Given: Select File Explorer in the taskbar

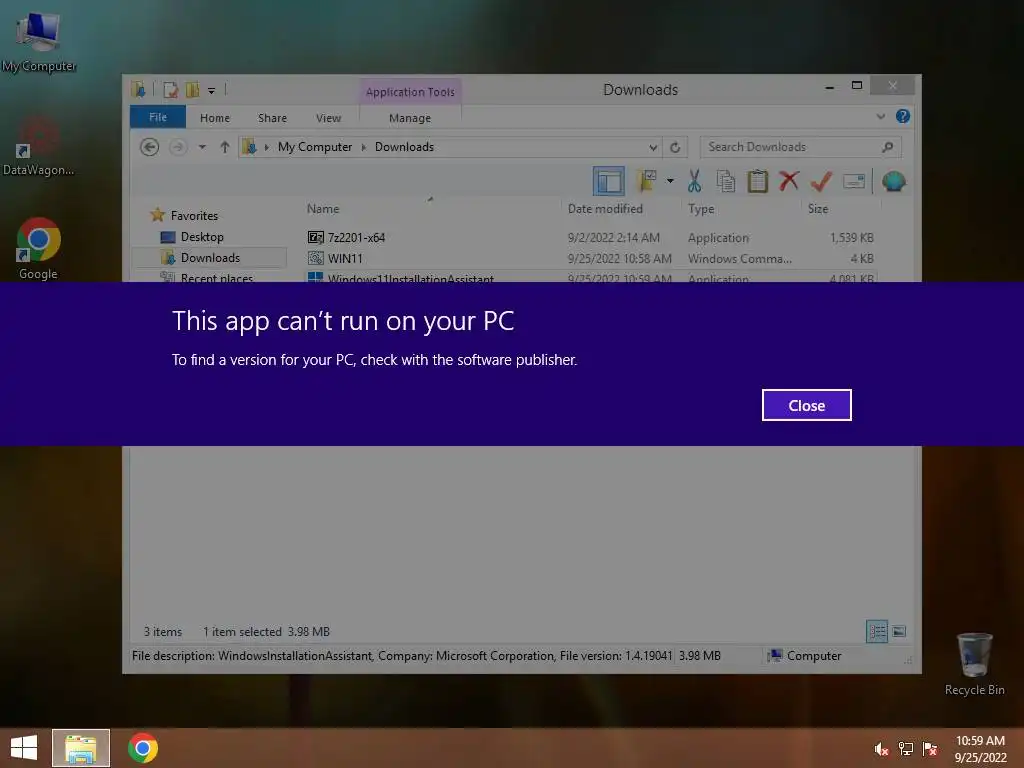Looking at the screenshot, I should click(81, 748).
